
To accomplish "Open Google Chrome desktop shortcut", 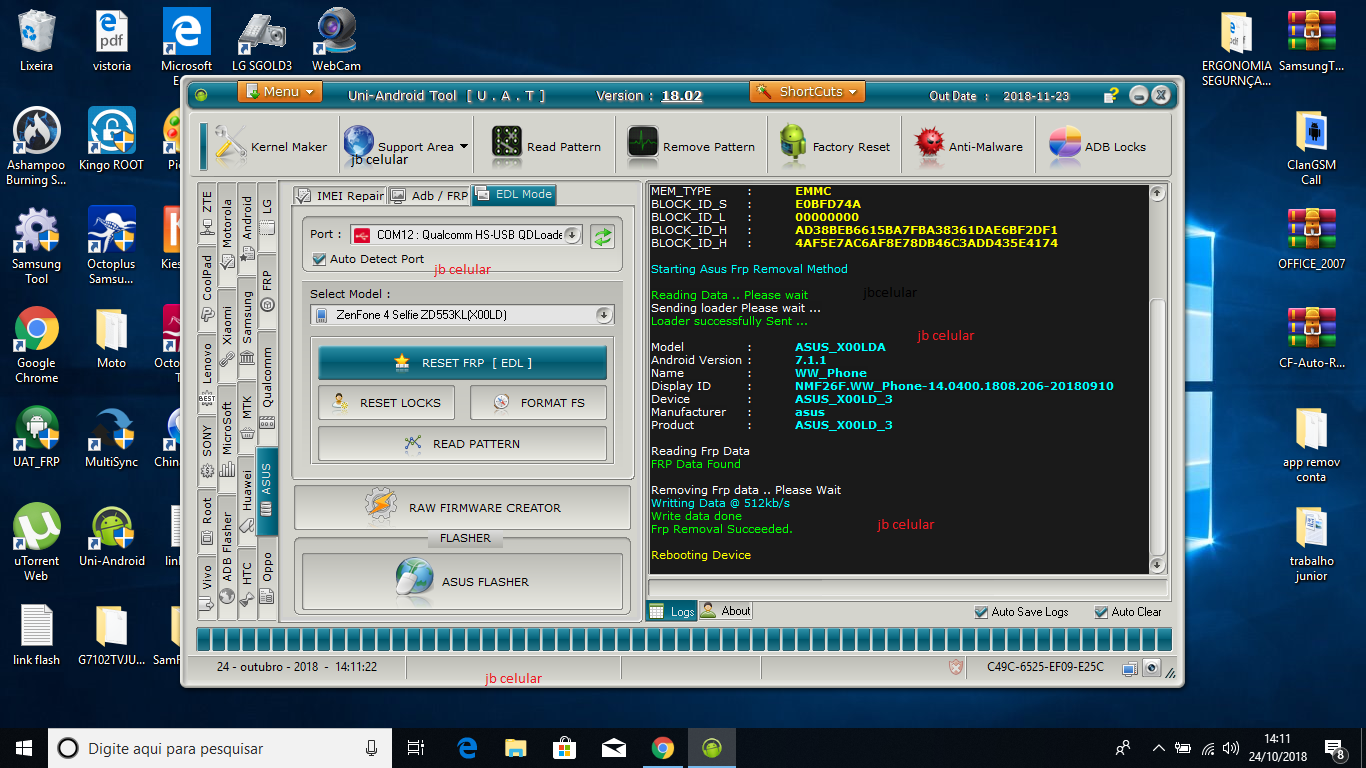I will [x=37, y=345].
